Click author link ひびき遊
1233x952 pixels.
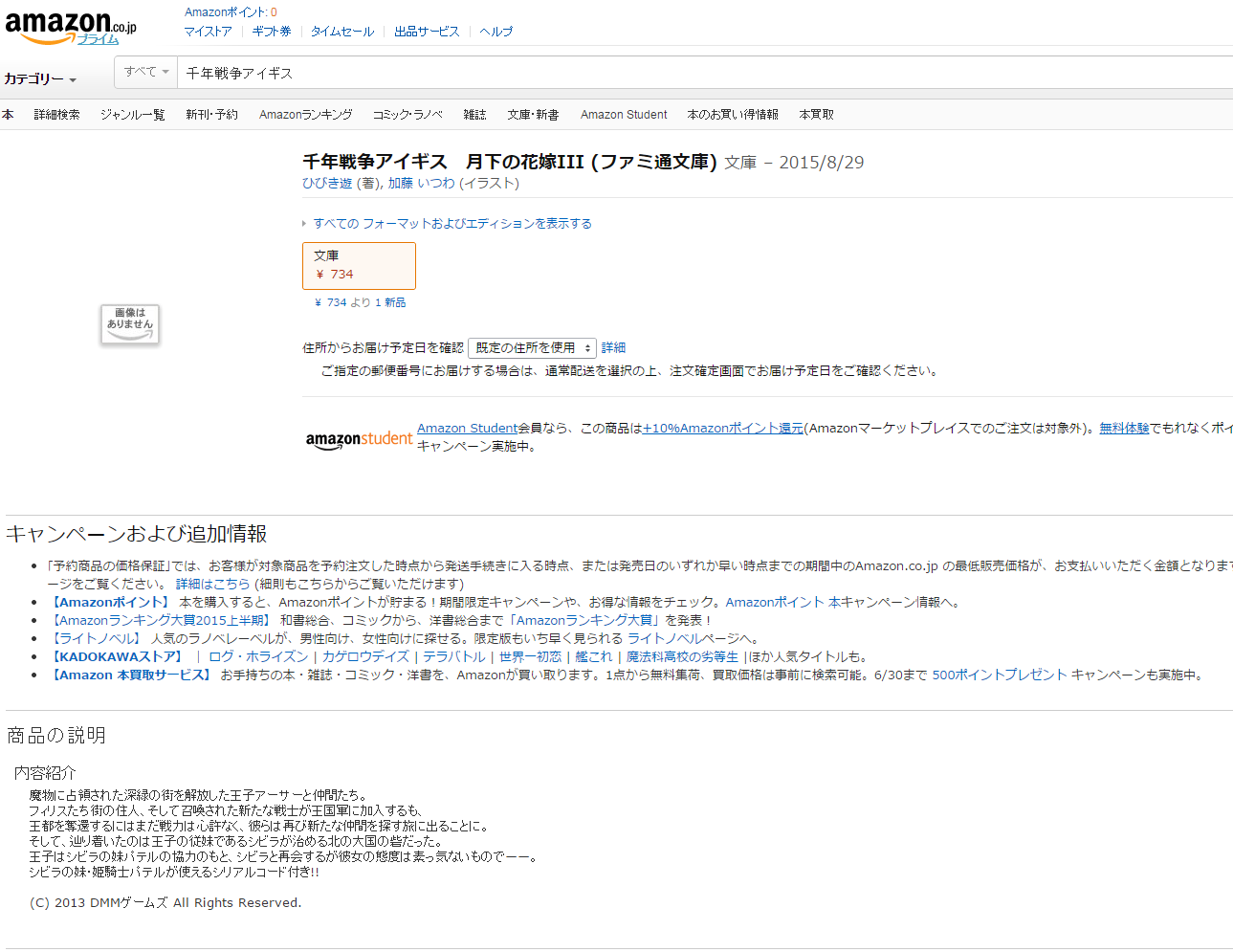pyautogui.click(x=327, y=184)
